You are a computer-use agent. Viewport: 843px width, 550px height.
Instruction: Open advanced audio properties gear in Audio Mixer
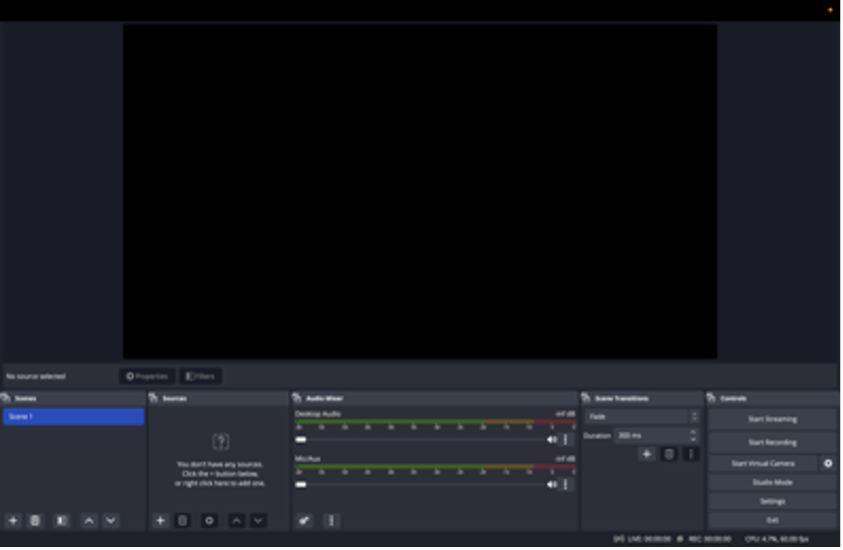coord(304,522)
